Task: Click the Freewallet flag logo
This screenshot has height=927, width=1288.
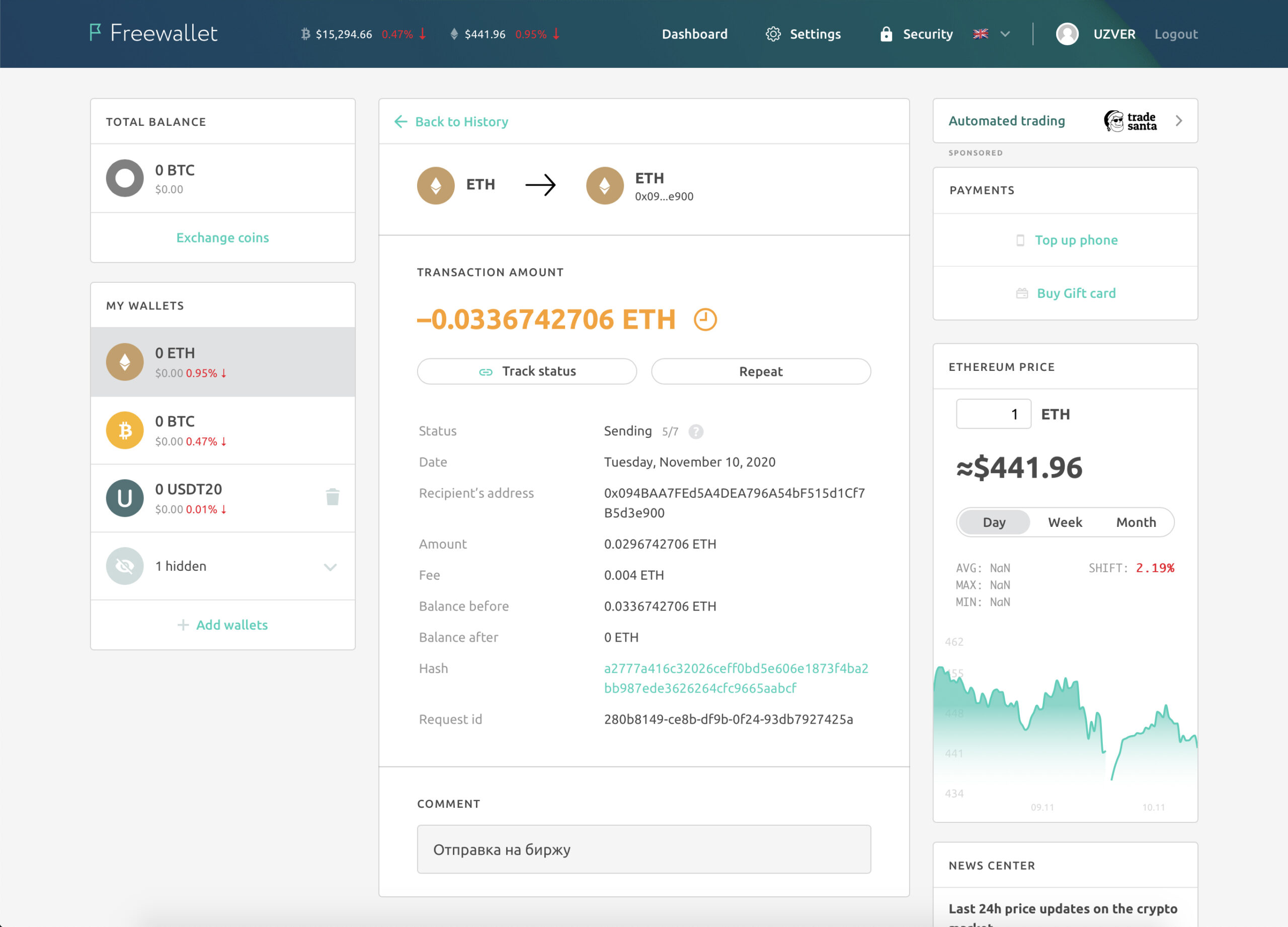Action: [x=96, y=32]
